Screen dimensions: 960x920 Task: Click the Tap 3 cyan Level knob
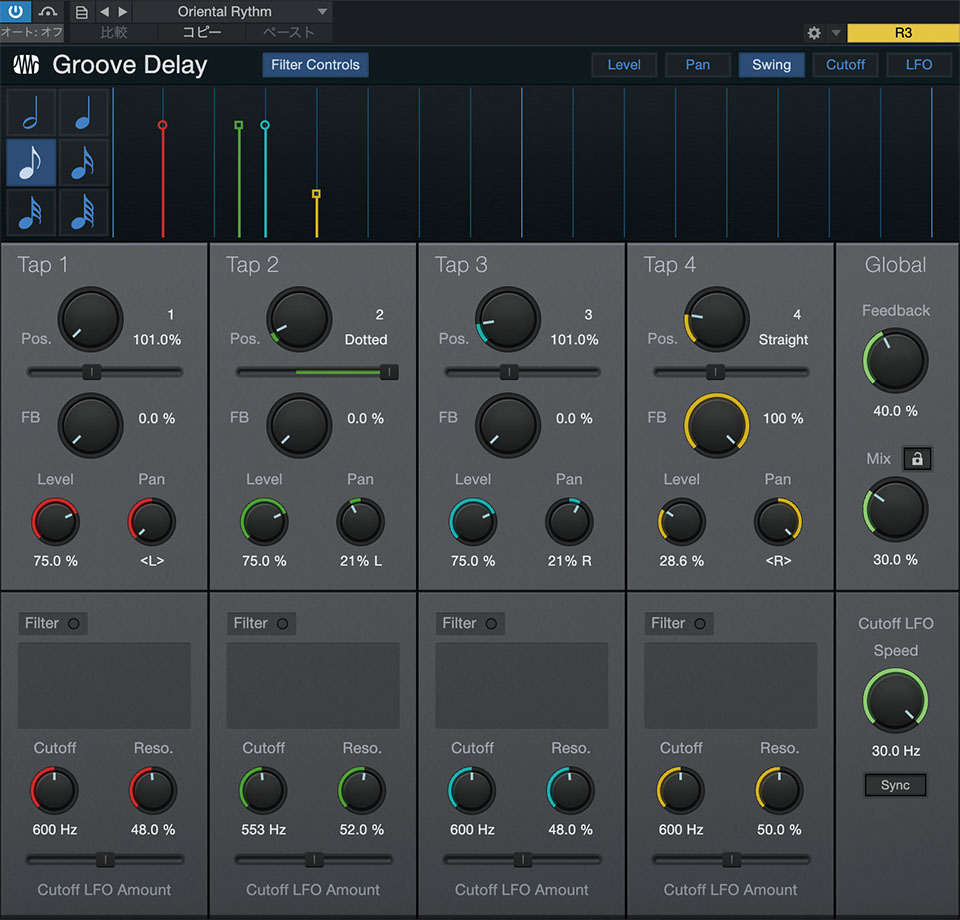point(473,522)
